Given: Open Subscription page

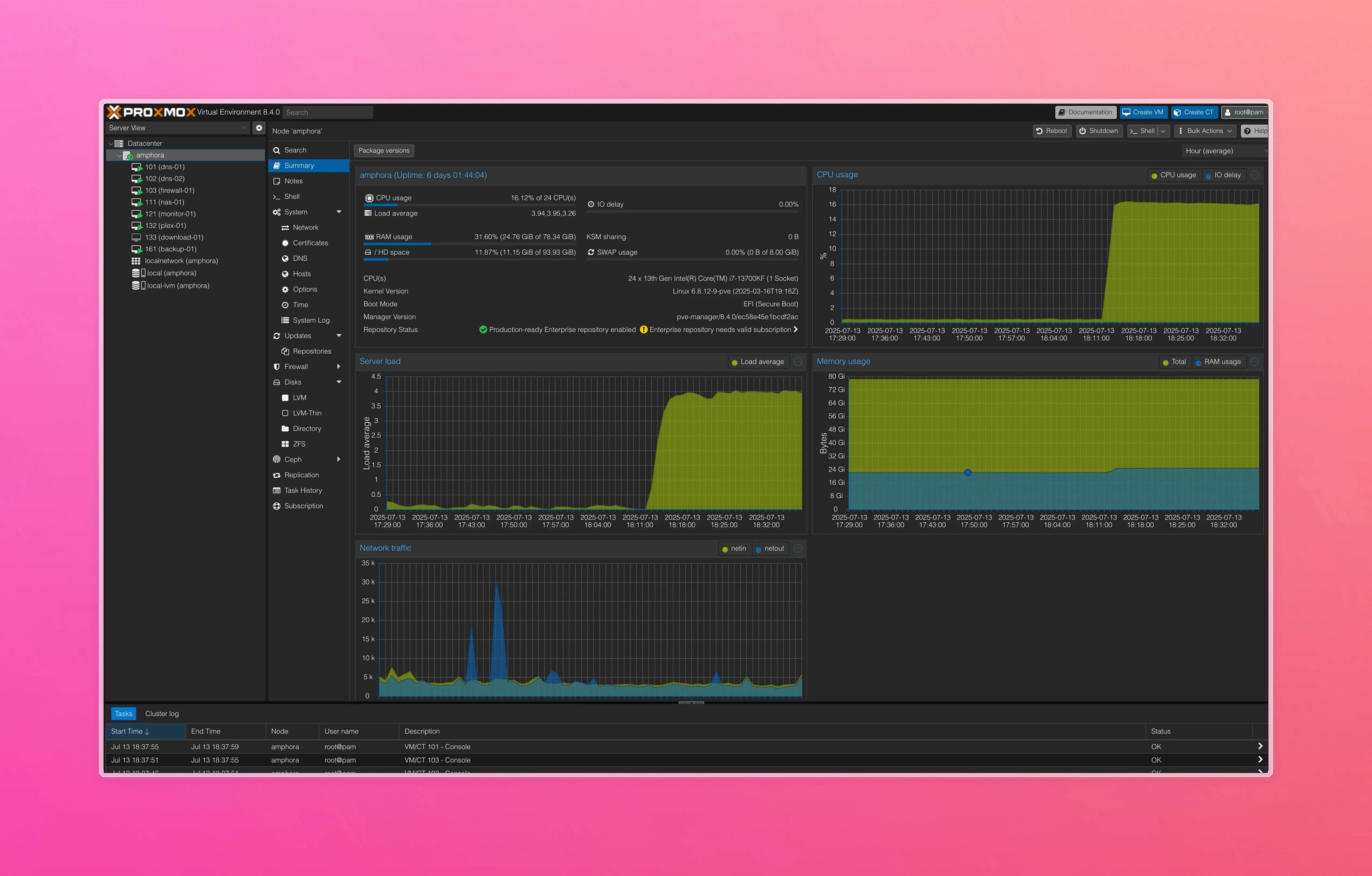Looking at the screenshot, I should (x=308, y=506).
